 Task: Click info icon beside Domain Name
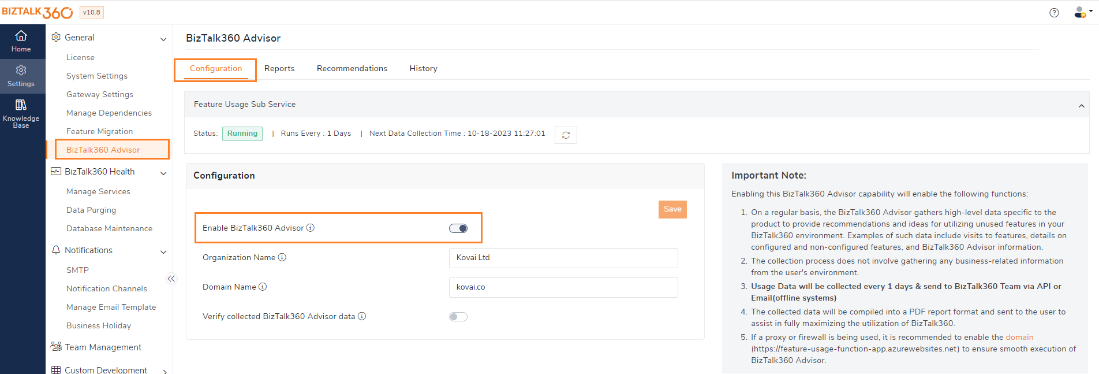262,287
